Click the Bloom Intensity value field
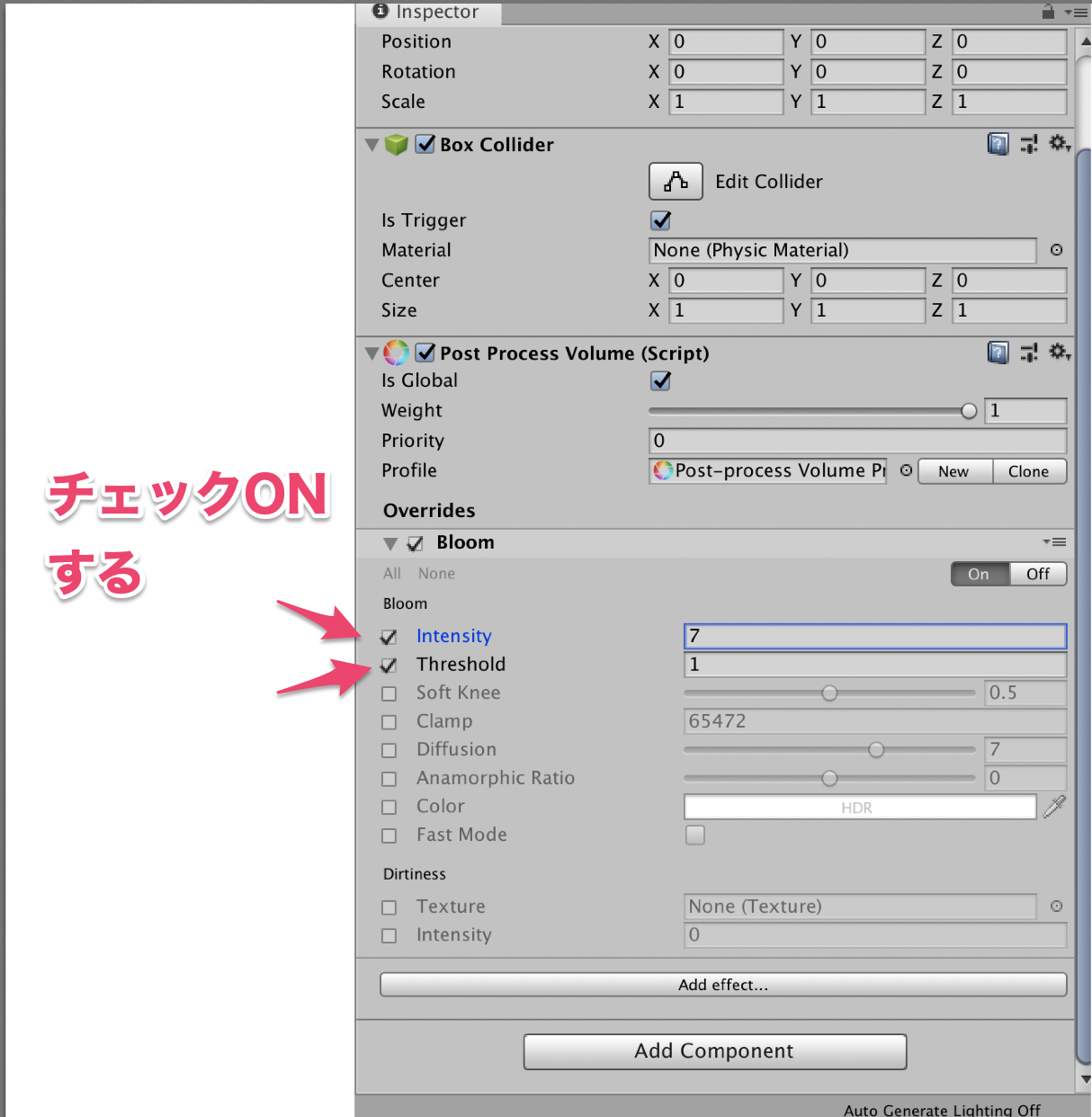Screen dimensions: 1092x1117 (875, 636)
